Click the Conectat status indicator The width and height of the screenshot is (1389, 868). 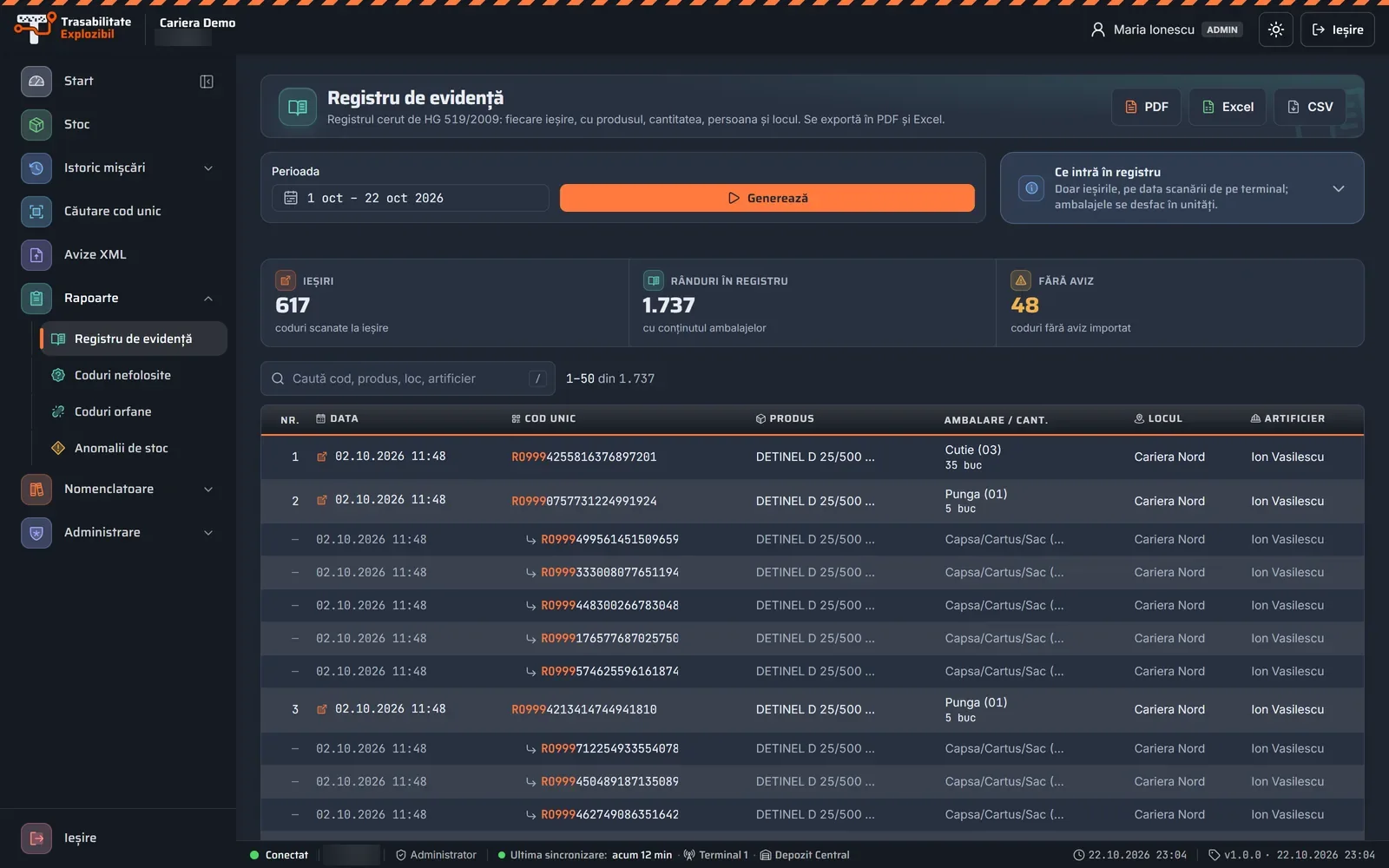[x=279, y=855]
